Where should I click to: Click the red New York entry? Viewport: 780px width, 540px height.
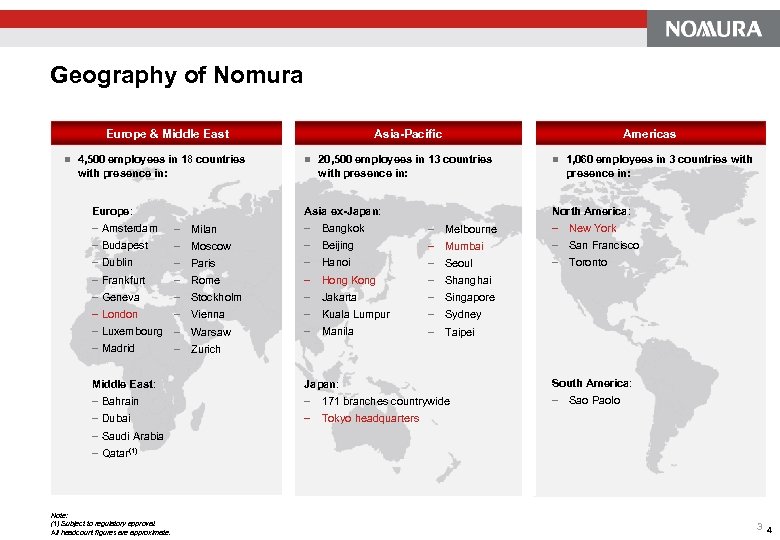592,228
